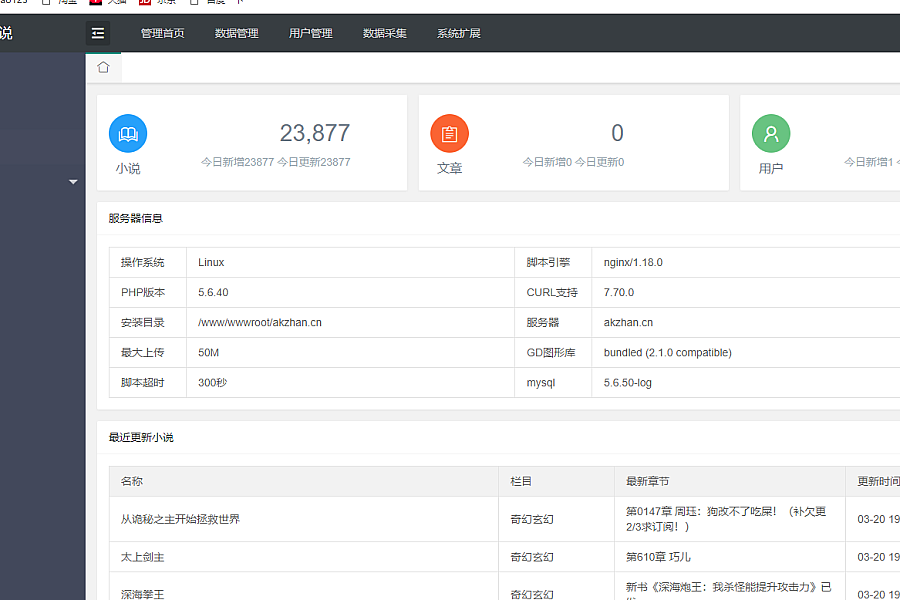900x600 pixels.
Task: Open novel 深海拳王
Action: pyautogui.click(x=142, y=594)
